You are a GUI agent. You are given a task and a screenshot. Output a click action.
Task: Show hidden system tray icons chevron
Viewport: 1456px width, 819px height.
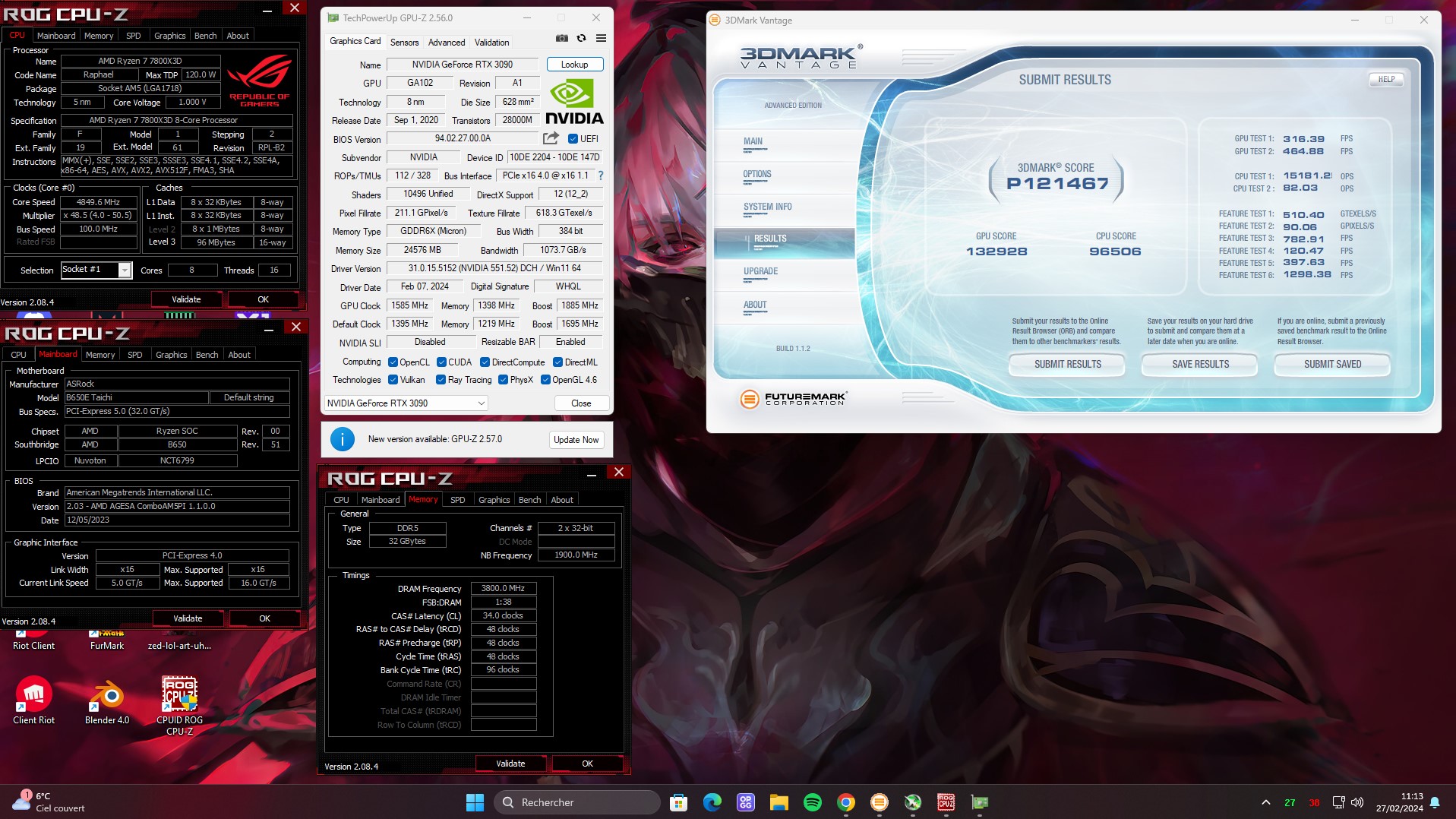[1265, 802]
